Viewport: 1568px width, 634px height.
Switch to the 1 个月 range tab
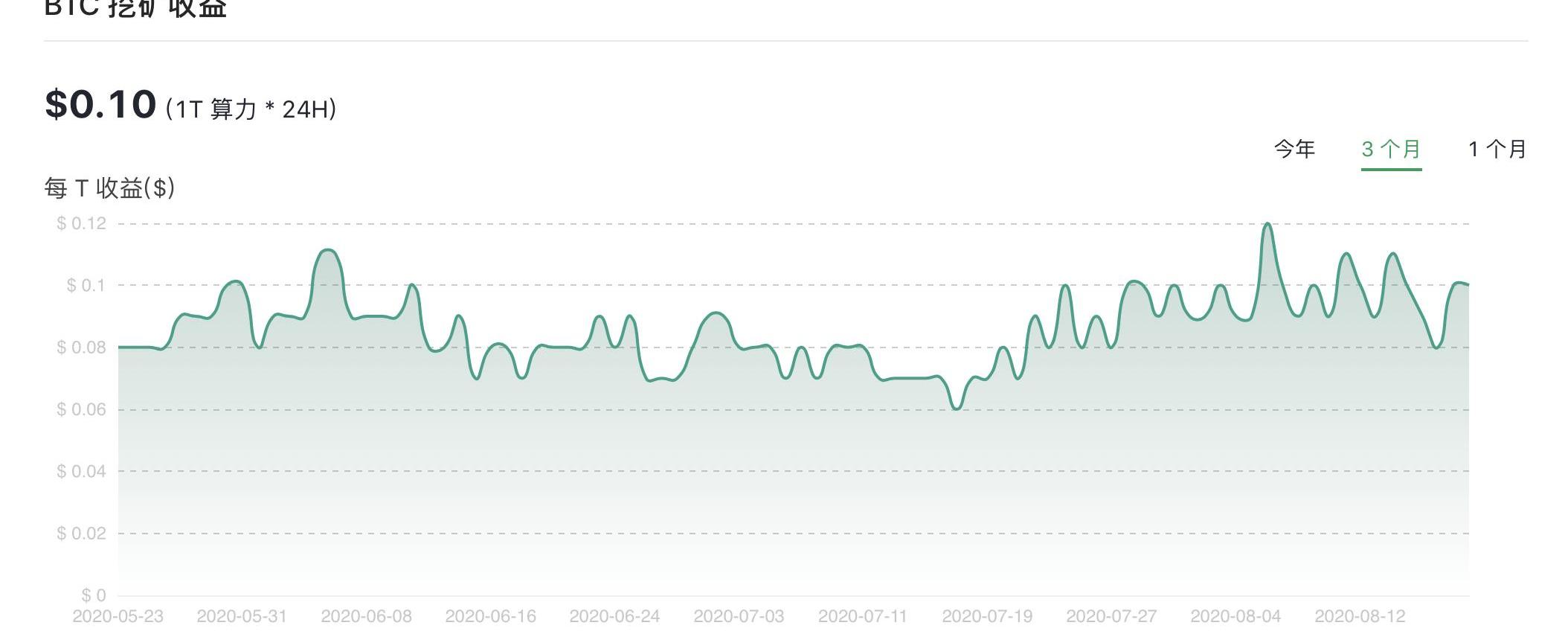coord(1497,150)
